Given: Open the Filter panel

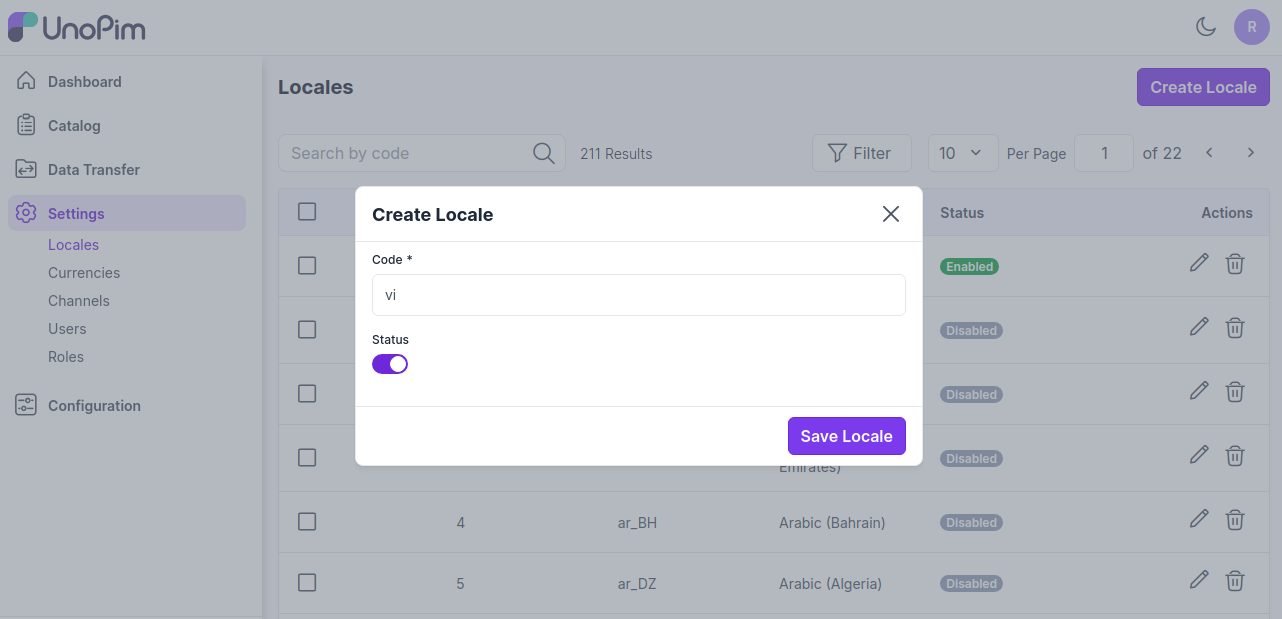Looking at the screenshot, I should click(x=861, y=153).
